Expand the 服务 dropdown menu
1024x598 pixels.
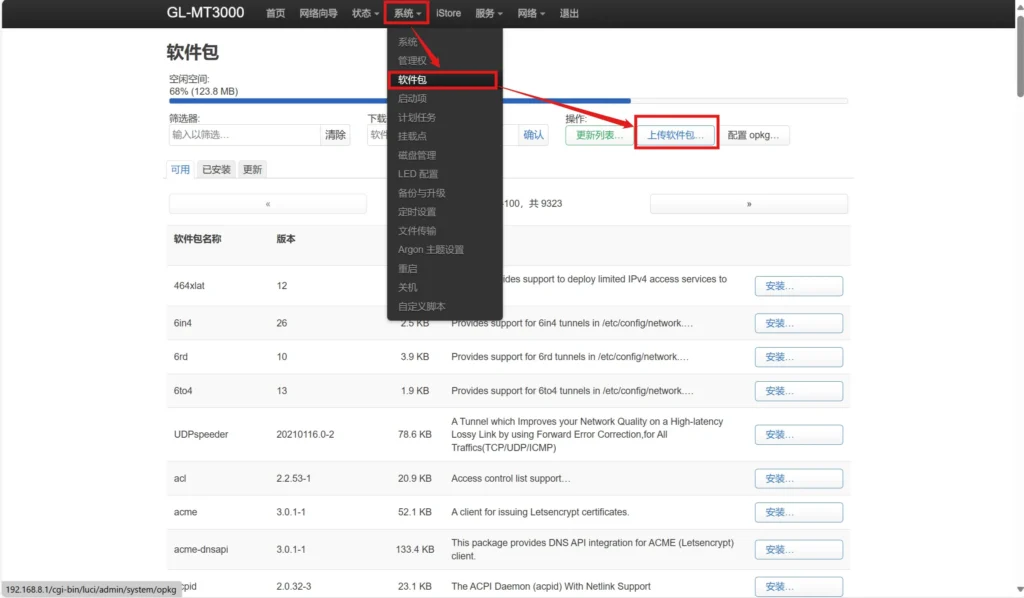(x=488, y=13)
